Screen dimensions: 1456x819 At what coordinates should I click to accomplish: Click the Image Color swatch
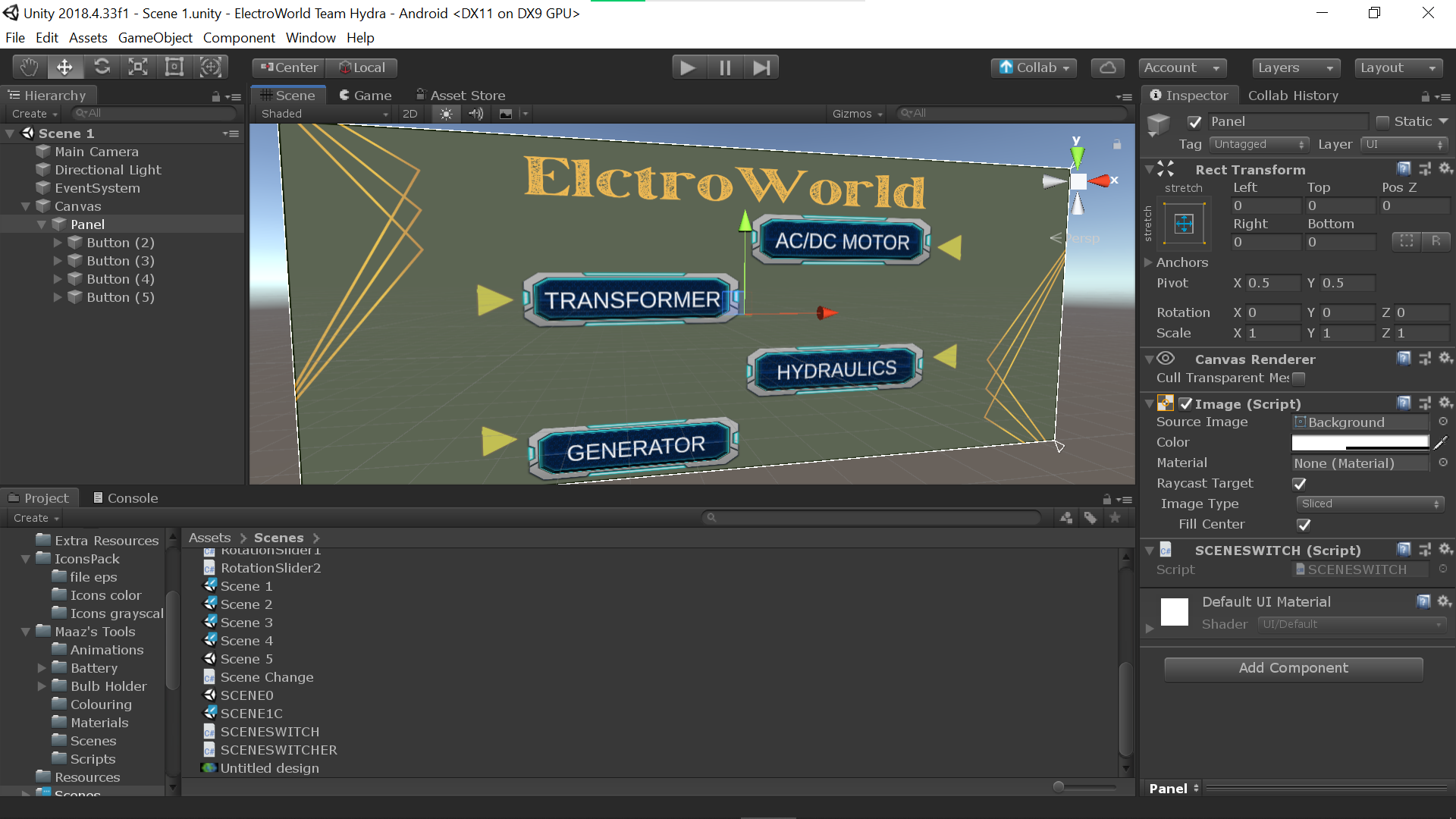pyautogui.click(x=1360, y=442)
